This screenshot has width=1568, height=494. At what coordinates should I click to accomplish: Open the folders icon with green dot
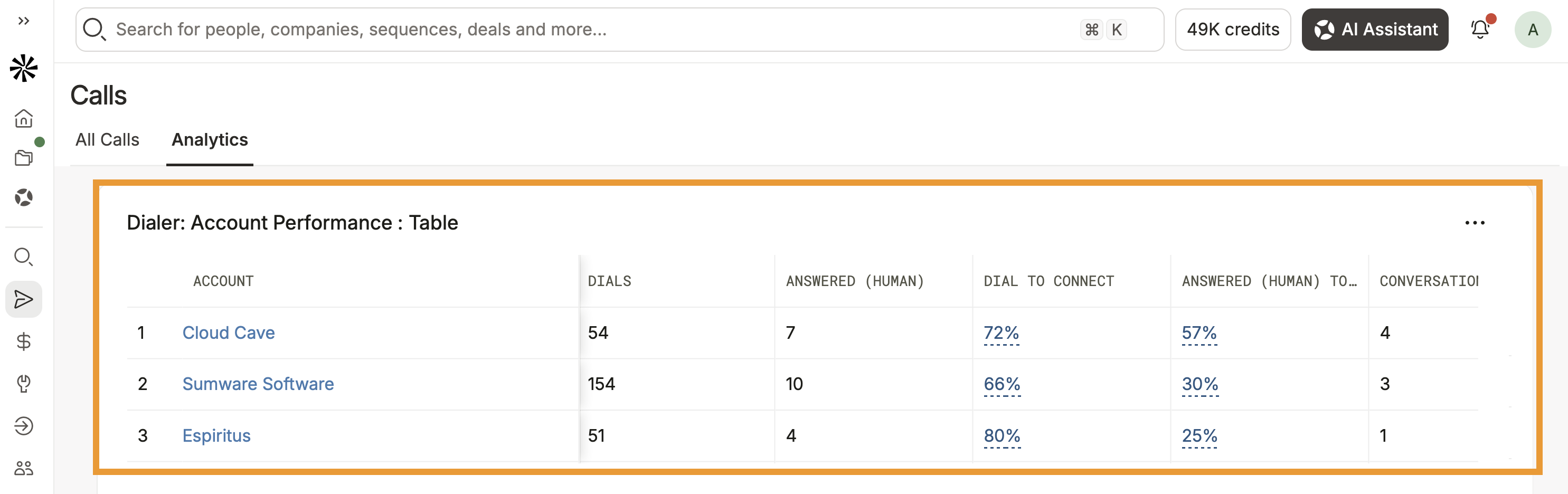pyautogui.click(x=24, y=158)
